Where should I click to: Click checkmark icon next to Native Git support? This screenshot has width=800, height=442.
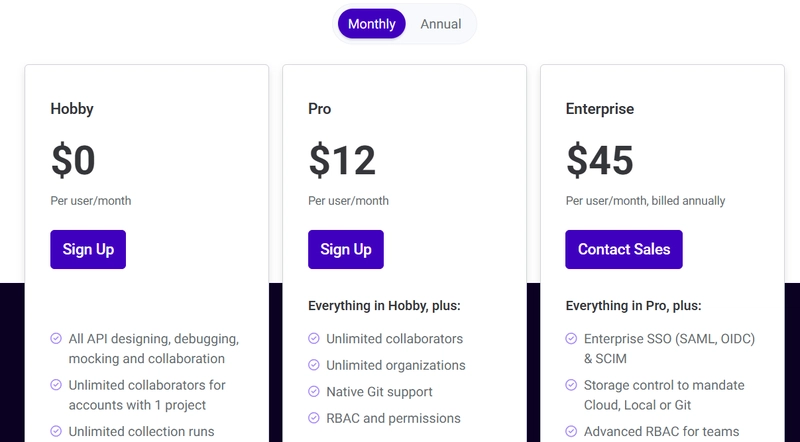314,391
